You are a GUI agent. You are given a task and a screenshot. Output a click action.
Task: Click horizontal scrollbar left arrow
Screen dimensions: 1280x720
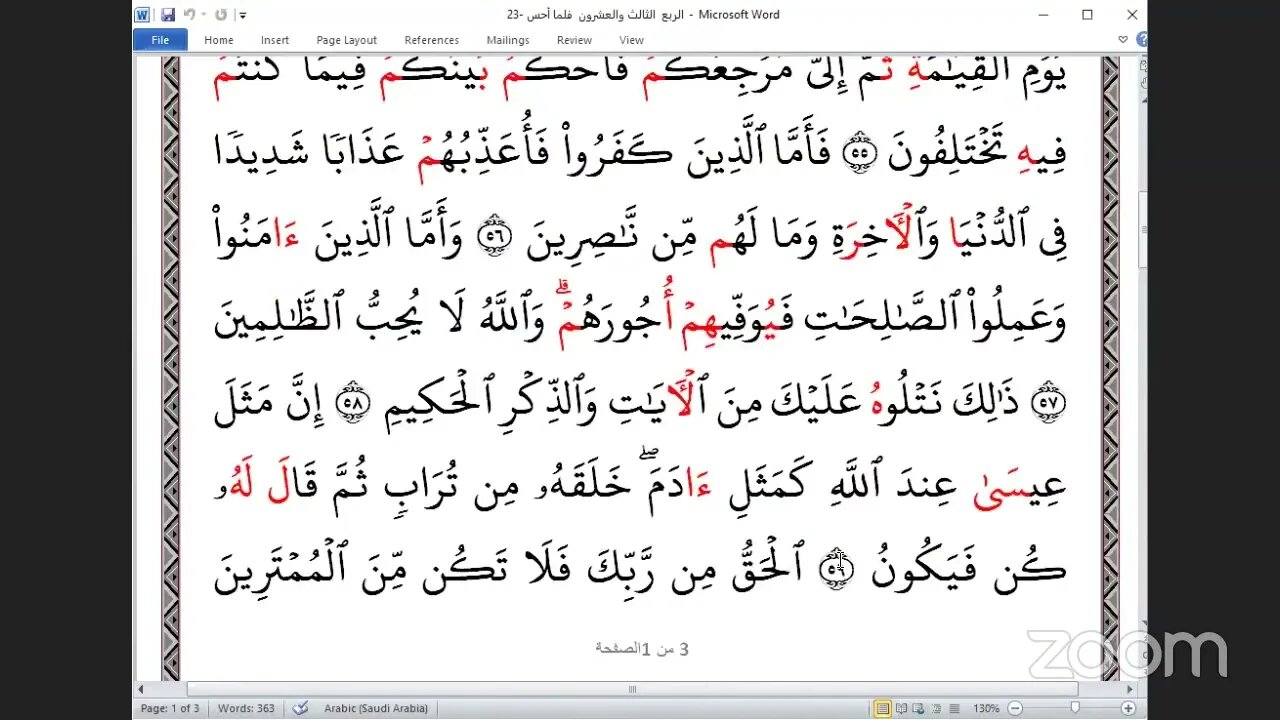click(x=141, y=689)
